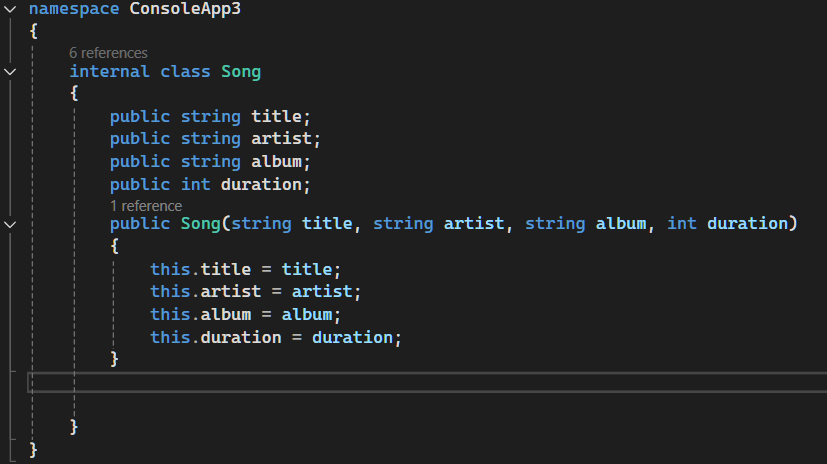Open the "1 reference" CodeLens link
Image resolution: width=827 pixels, height=464 pixels.
[146, 205]
